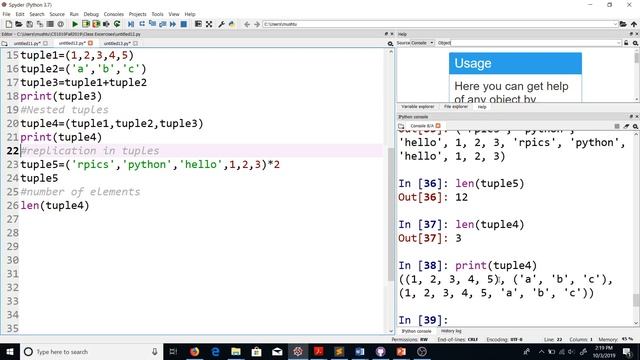The width and height of the screenshot is (640, 360).
Task: Go forward with right arrow
Action: click(x=257, y=24)
